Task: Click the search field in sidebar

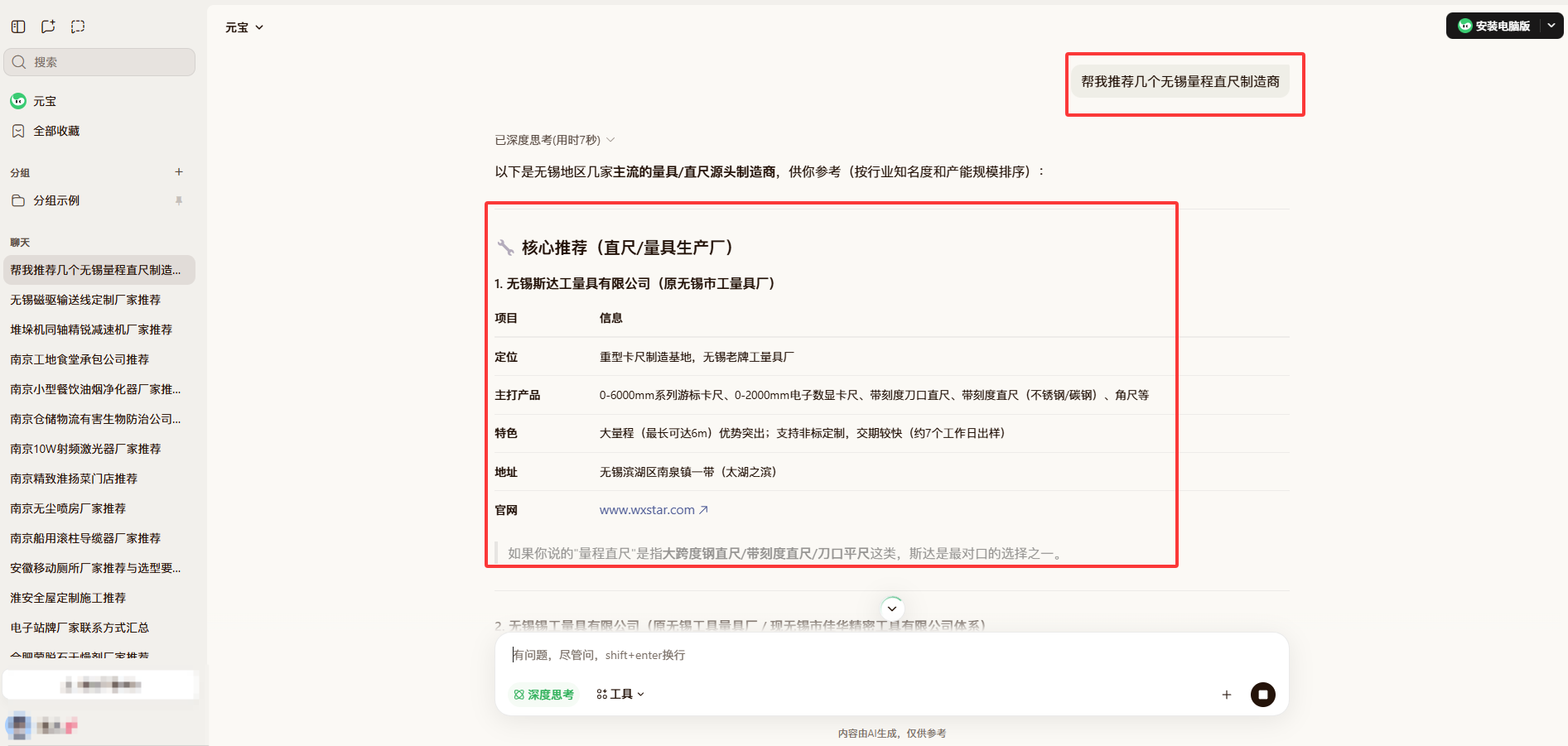Action: (x=99, y=62)
